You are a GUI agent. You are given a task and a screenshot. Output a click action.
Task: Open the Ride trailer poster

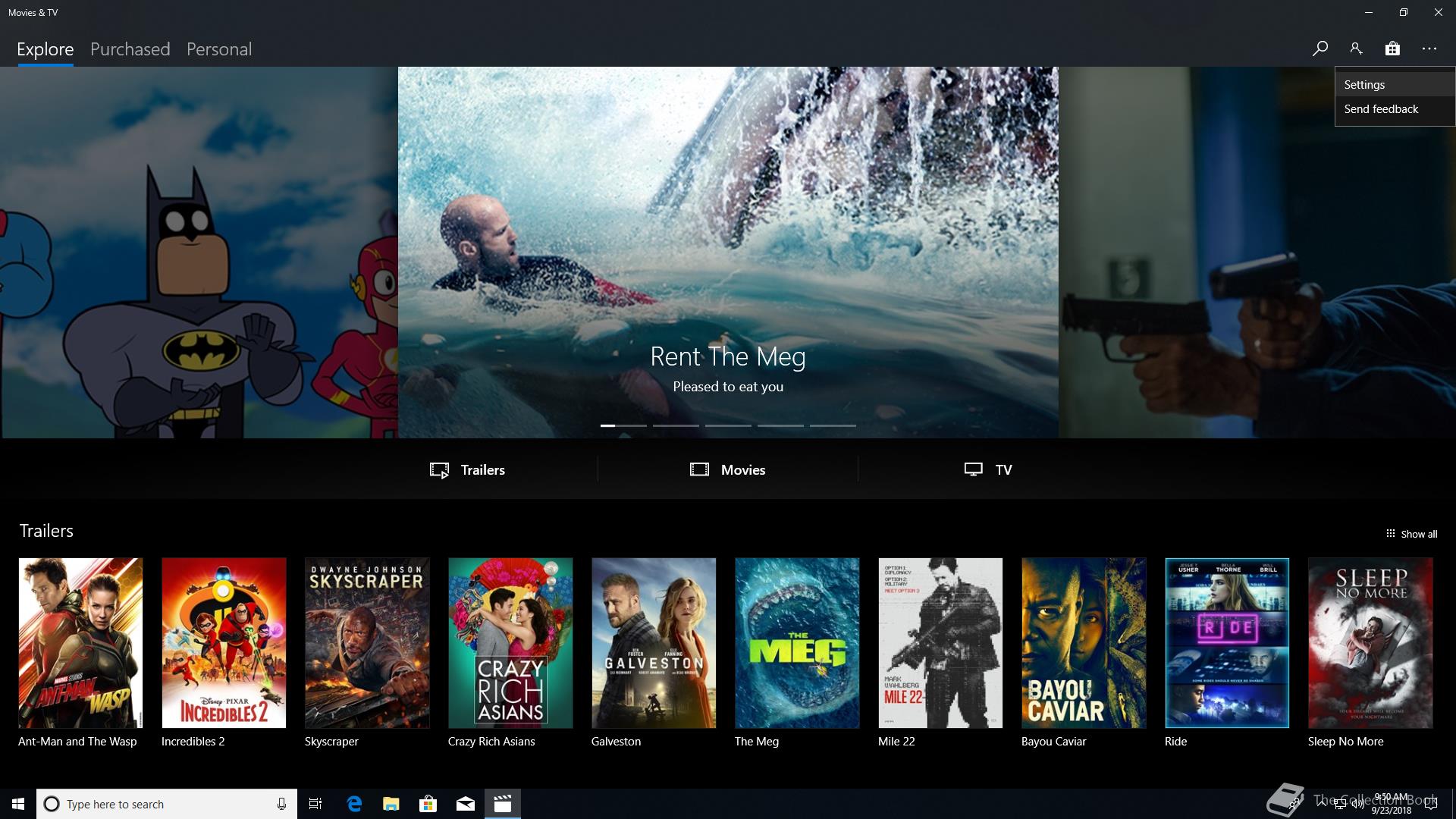coord(1227,643)
